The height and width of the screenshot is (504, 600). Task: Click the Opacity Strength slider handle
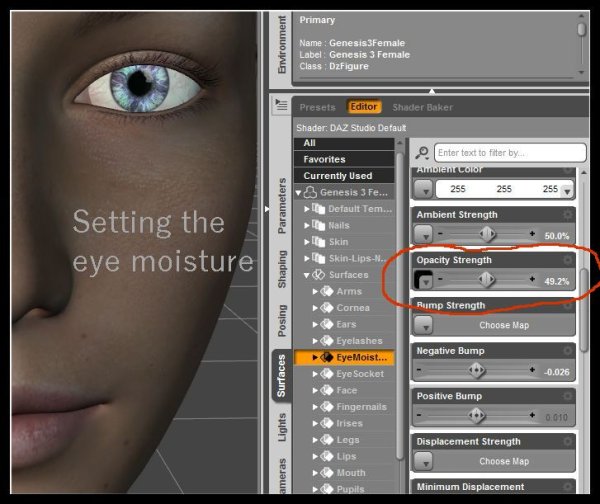(x=487, y=281)
